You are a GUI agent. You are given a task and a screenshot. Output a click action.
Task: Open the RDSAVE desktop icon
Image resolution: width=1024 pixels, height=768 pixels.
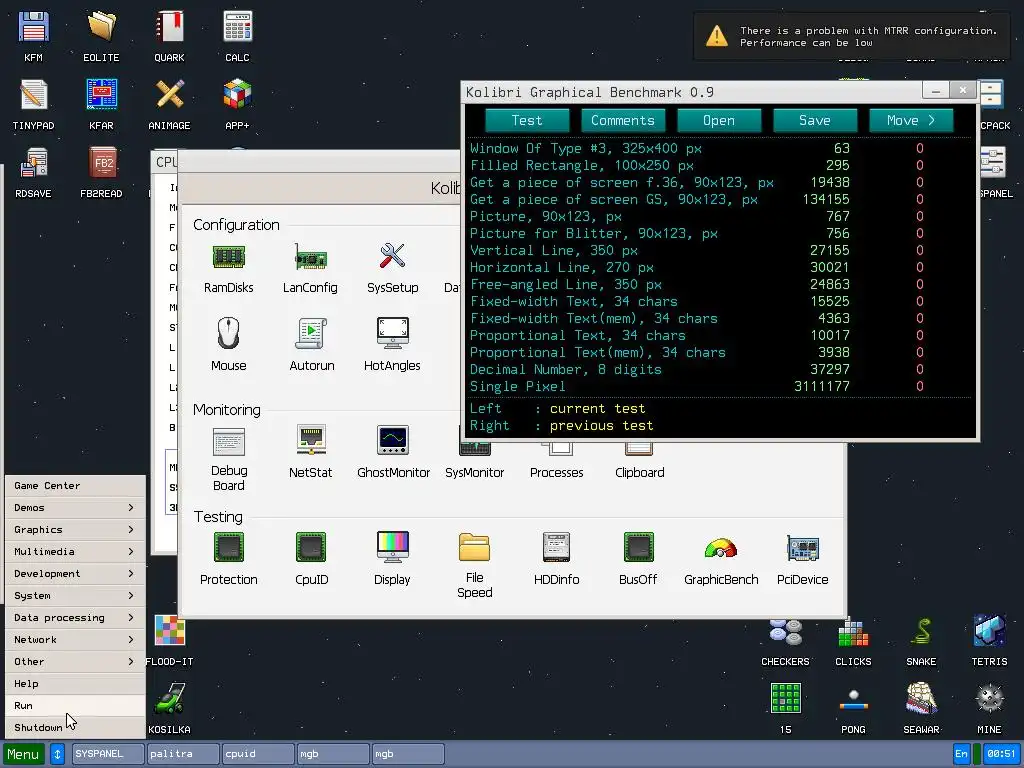point(33,163)
